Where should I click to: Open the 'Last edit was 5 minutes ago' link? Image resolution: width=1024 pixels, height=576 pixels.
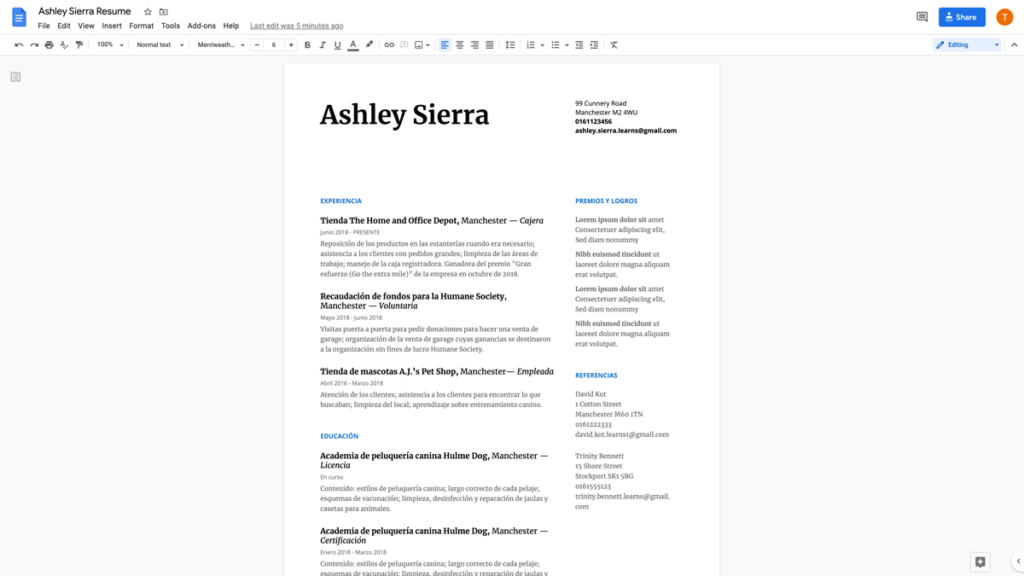click(296, 26)
